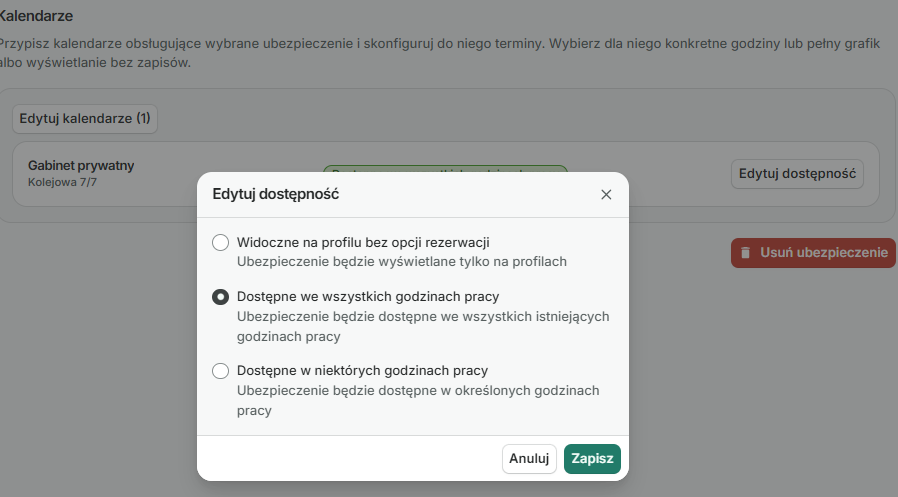Click description 'Ubezpieczenie będzie wyświetlane tylko na profilach'
This screenshot has width=898, height=497.
coord(402,262)
